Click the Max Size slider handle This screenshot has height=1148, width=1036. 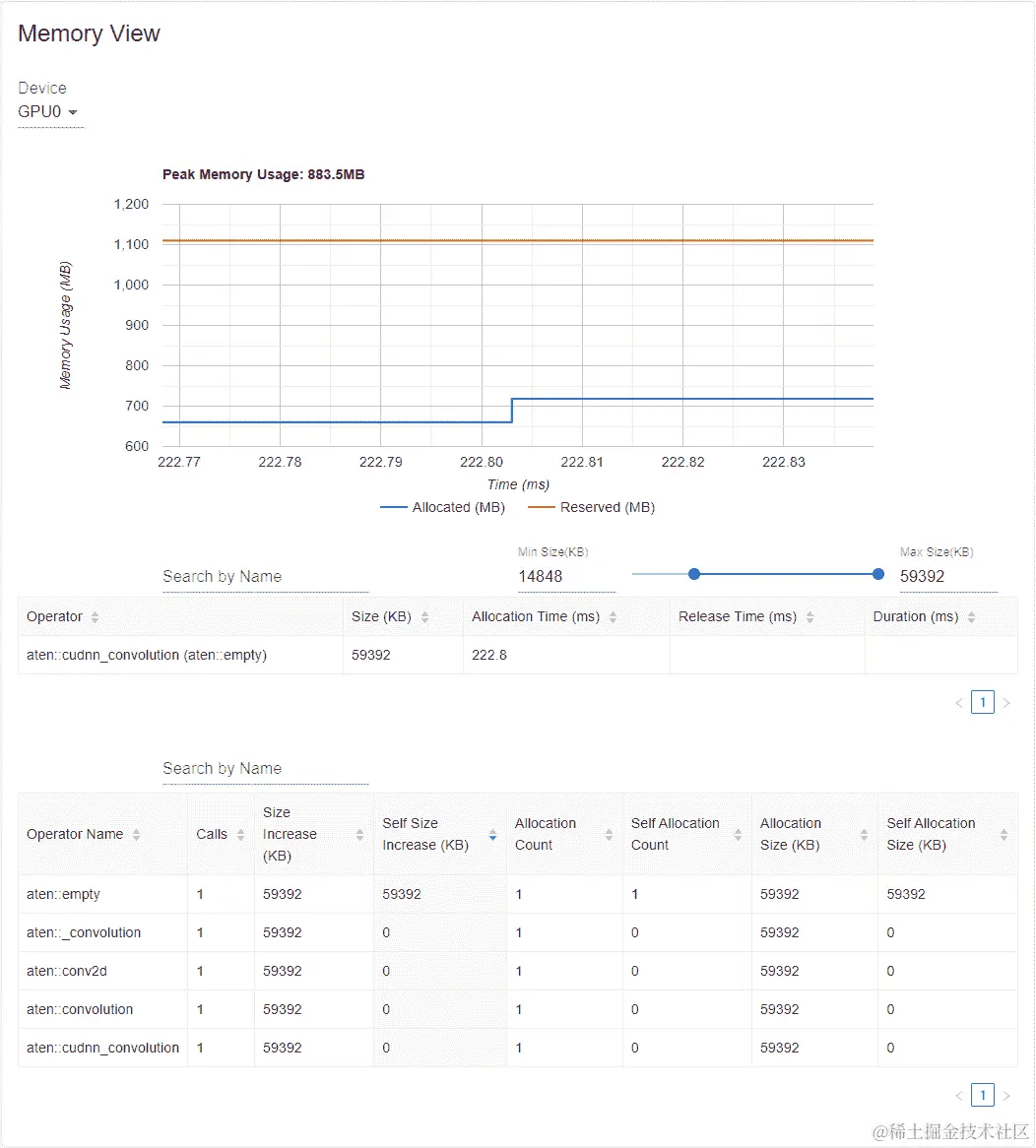tap(877, 574)
